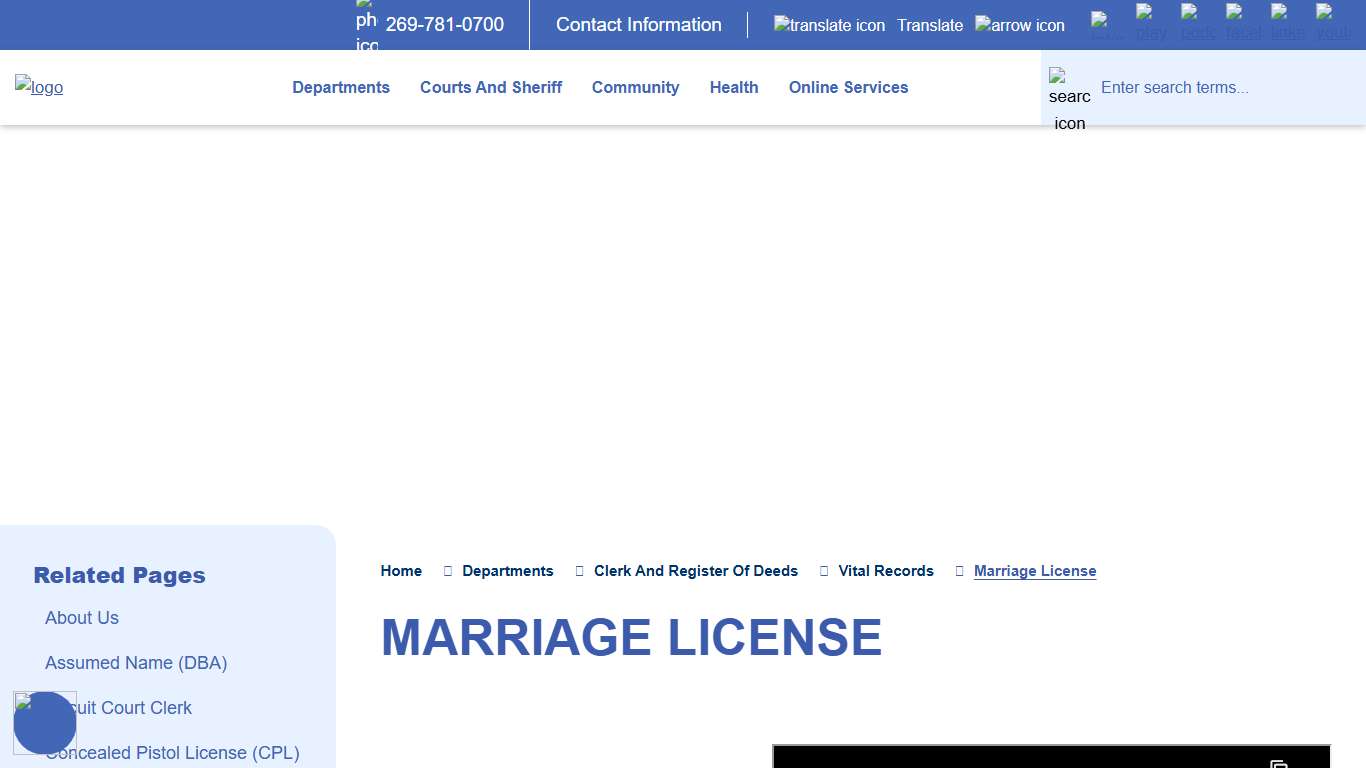Expand the Community menu
Image resolution: width=1366 pixels, height=768 pixels.
coord(635,88)
